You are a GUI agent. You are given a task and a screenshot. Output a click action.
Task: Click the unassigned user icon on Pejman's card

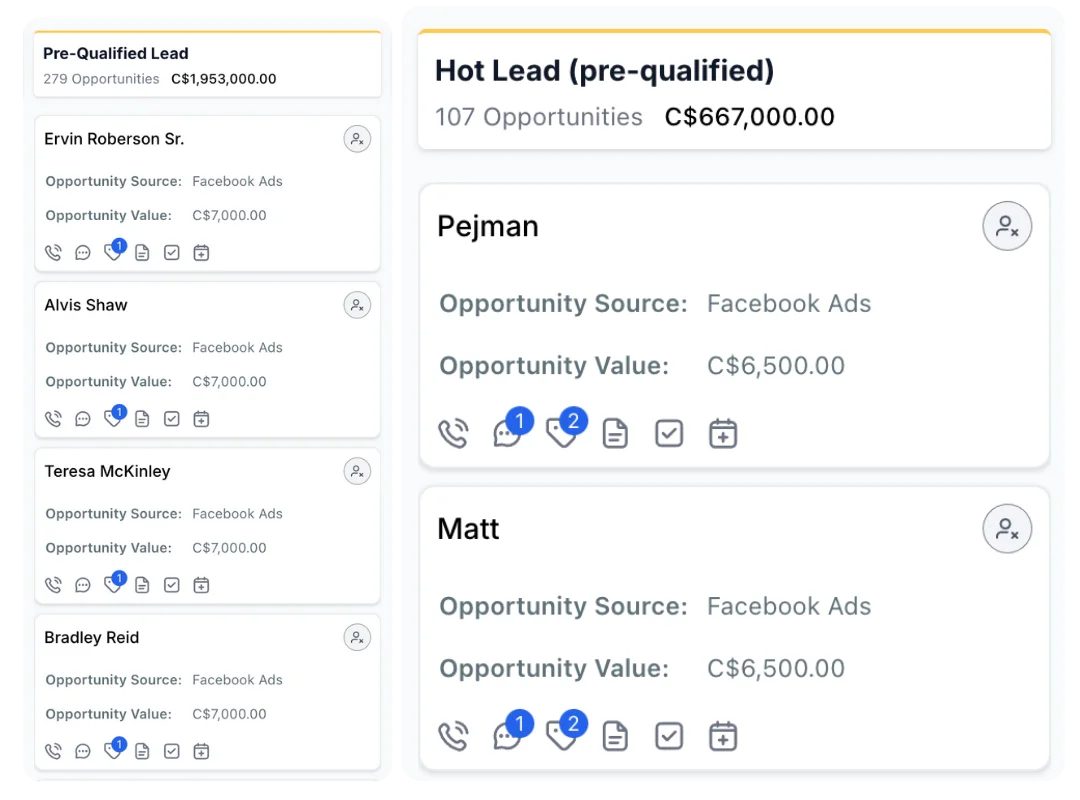(1007, 227)
